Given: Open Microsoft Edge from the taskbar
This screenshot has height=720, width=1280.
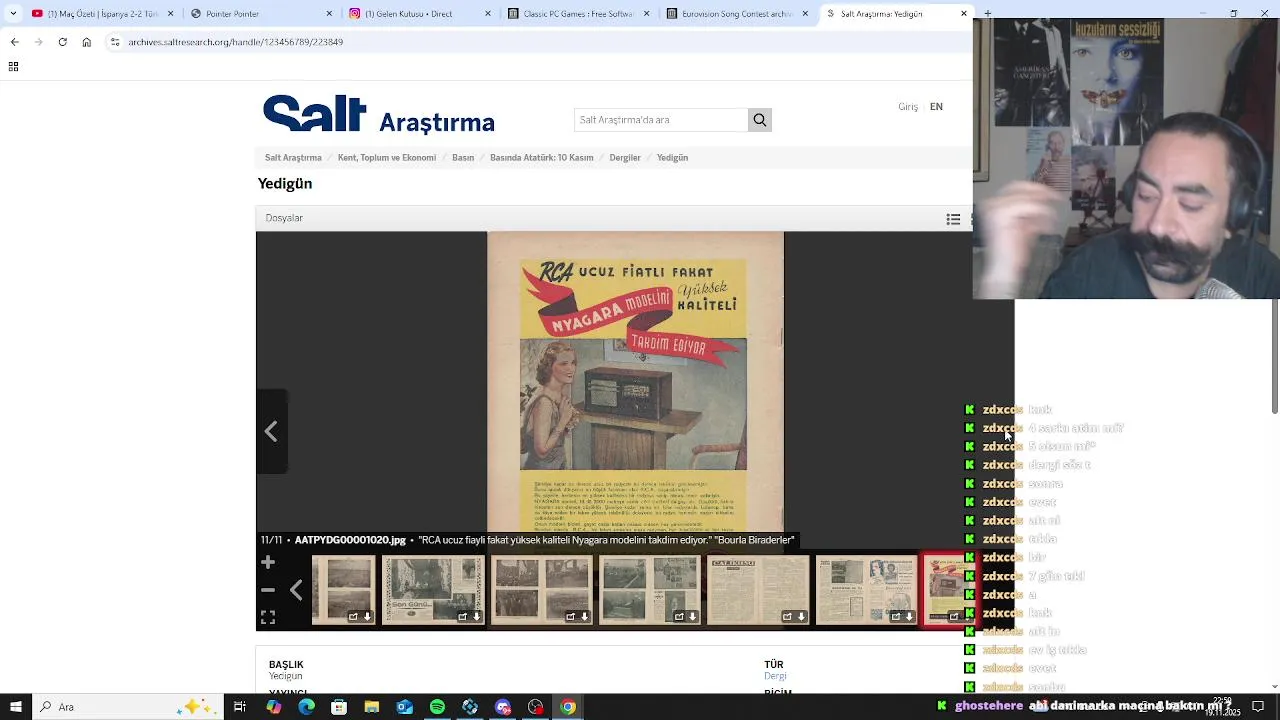Looking at the screenshot, I should (x=306, y=707).
